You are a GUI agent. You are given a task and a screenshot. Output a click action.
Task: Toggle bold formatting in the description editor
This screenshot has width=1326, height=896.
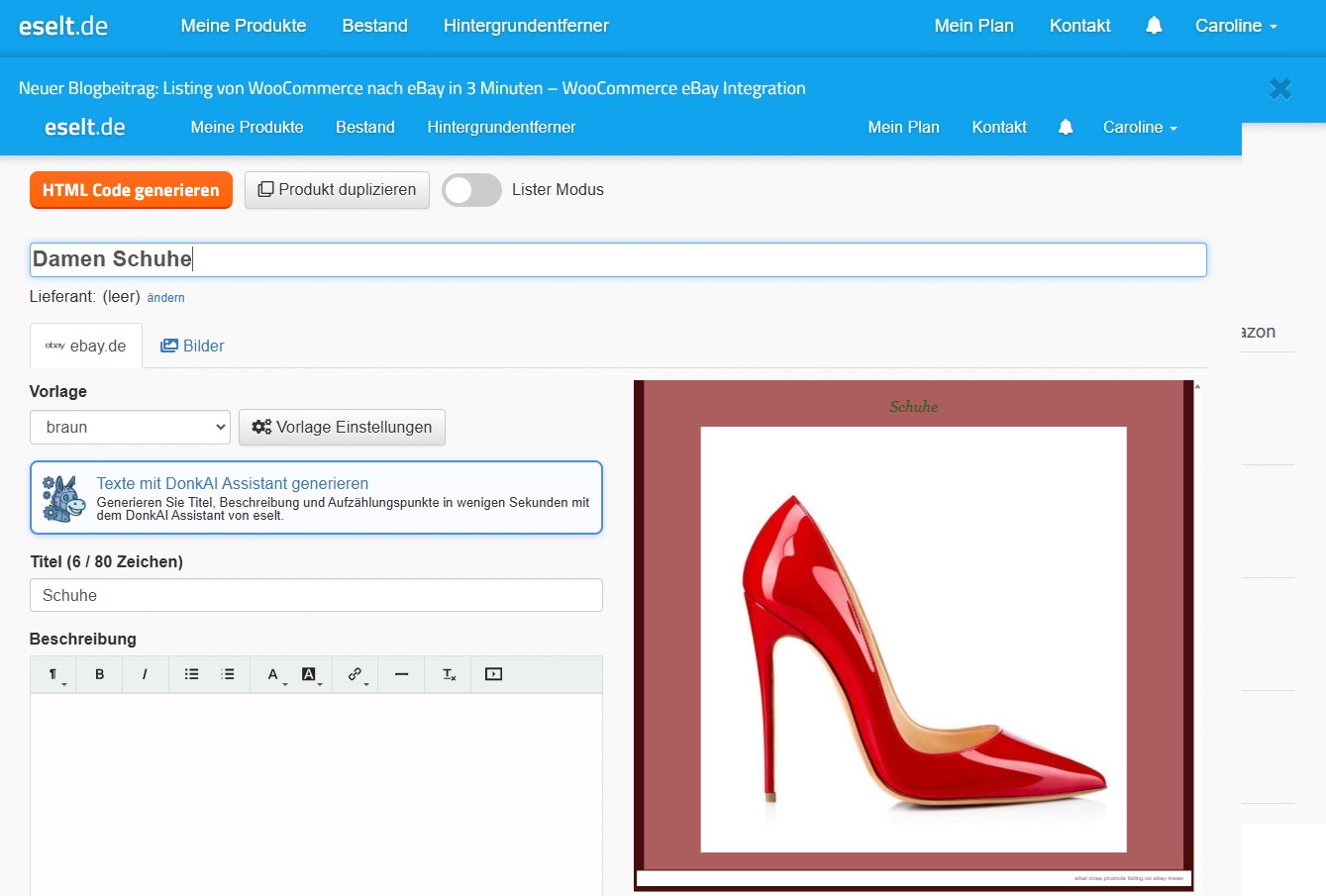[x=99, y=674]
